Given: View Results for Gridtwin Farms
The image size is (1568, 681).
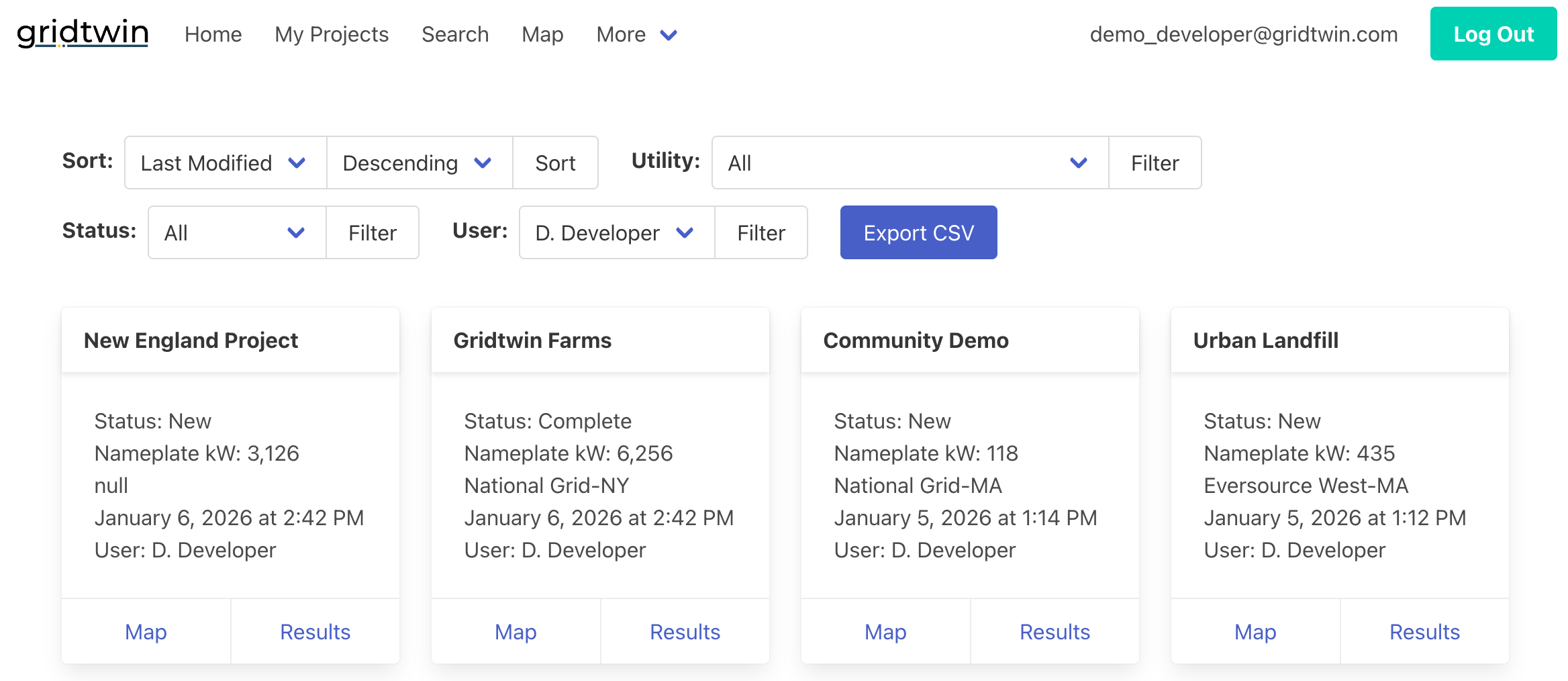Looking at the screenshot, I should (x=685, y=631).
